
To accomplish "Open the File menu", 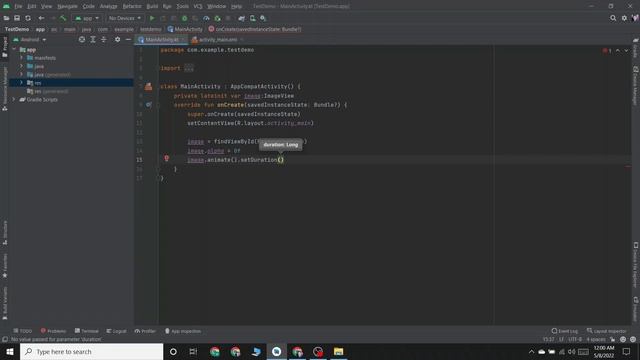I will click(x=18, y=6).
